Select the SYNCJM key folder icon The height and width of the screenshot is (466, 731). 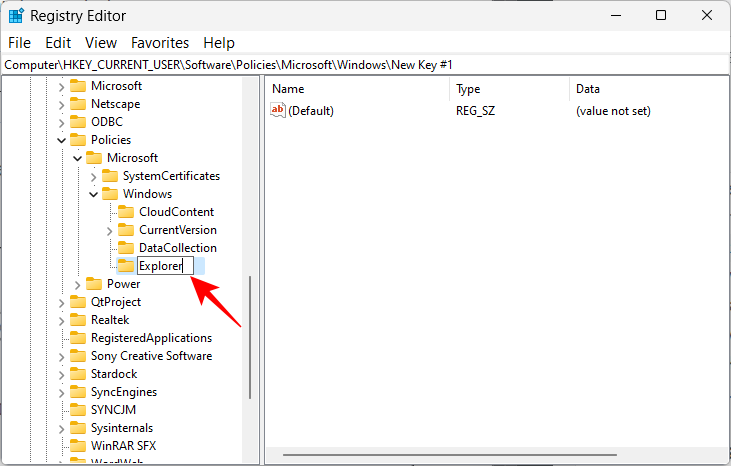pos(77,410)
